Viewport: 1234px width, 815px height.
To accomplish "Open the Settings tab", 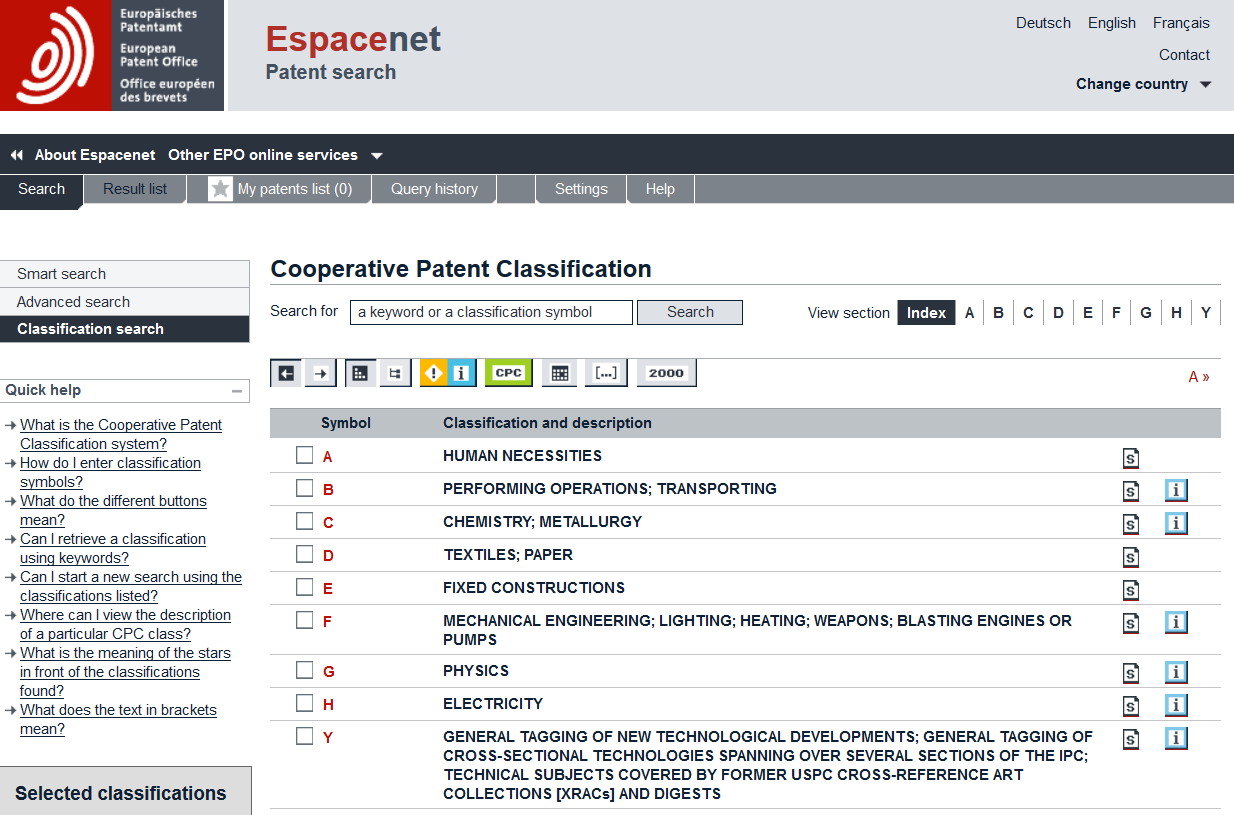I will click(x=581, y=189).
